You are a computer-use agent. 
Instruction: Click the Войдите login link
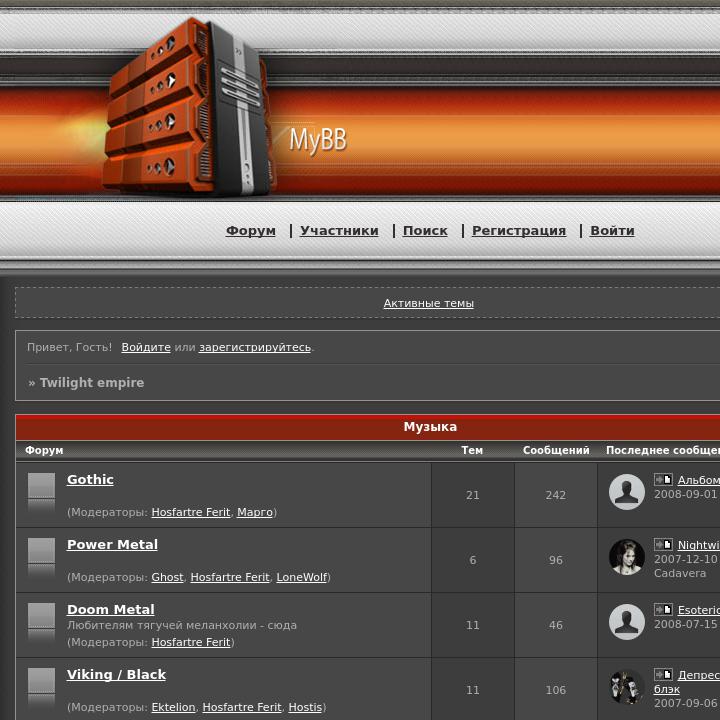tap(146, 347)
